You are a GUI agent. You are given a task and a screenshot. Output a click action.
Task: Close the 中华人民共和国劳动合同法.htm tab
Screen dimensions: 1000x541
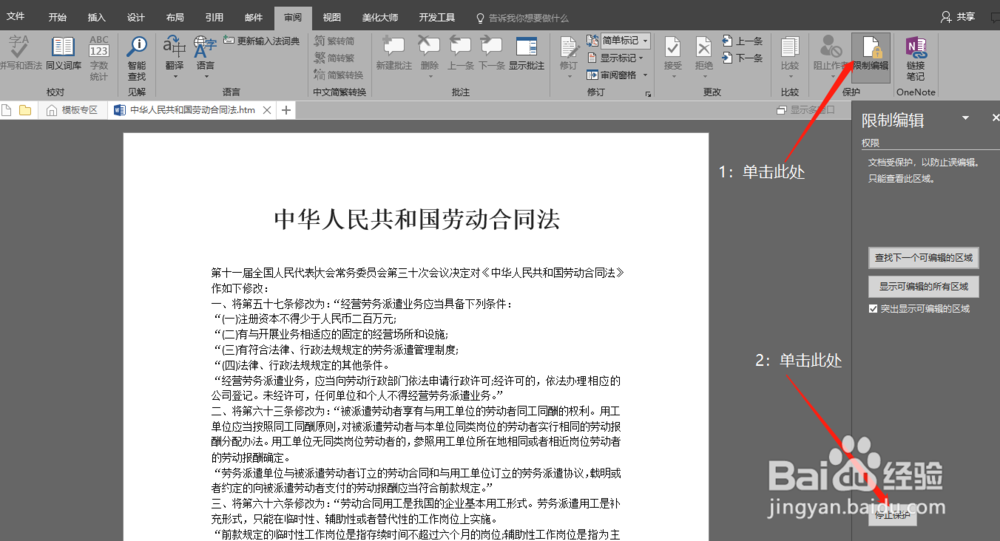[267, 110]
